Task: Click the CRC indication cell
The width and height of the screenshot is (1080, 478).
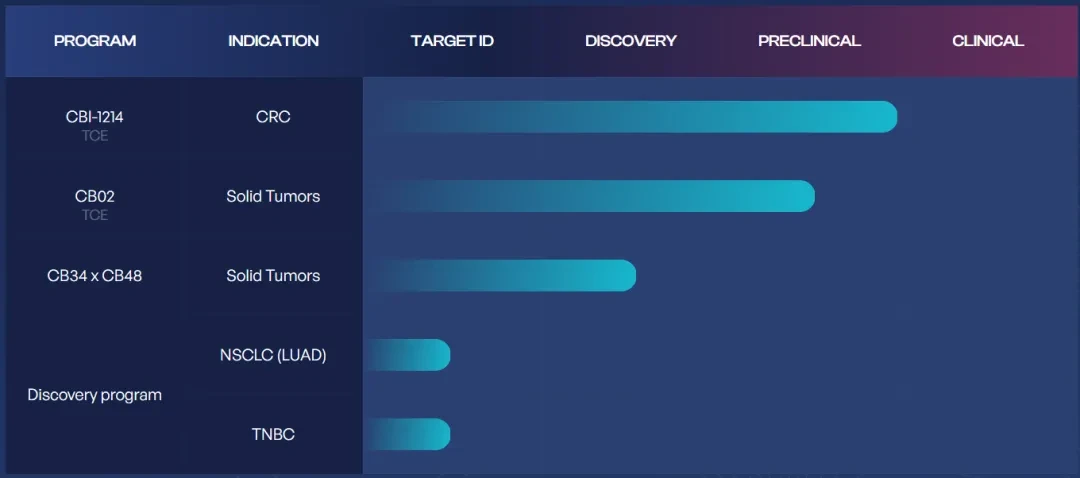Action: (x=273, y=117)
